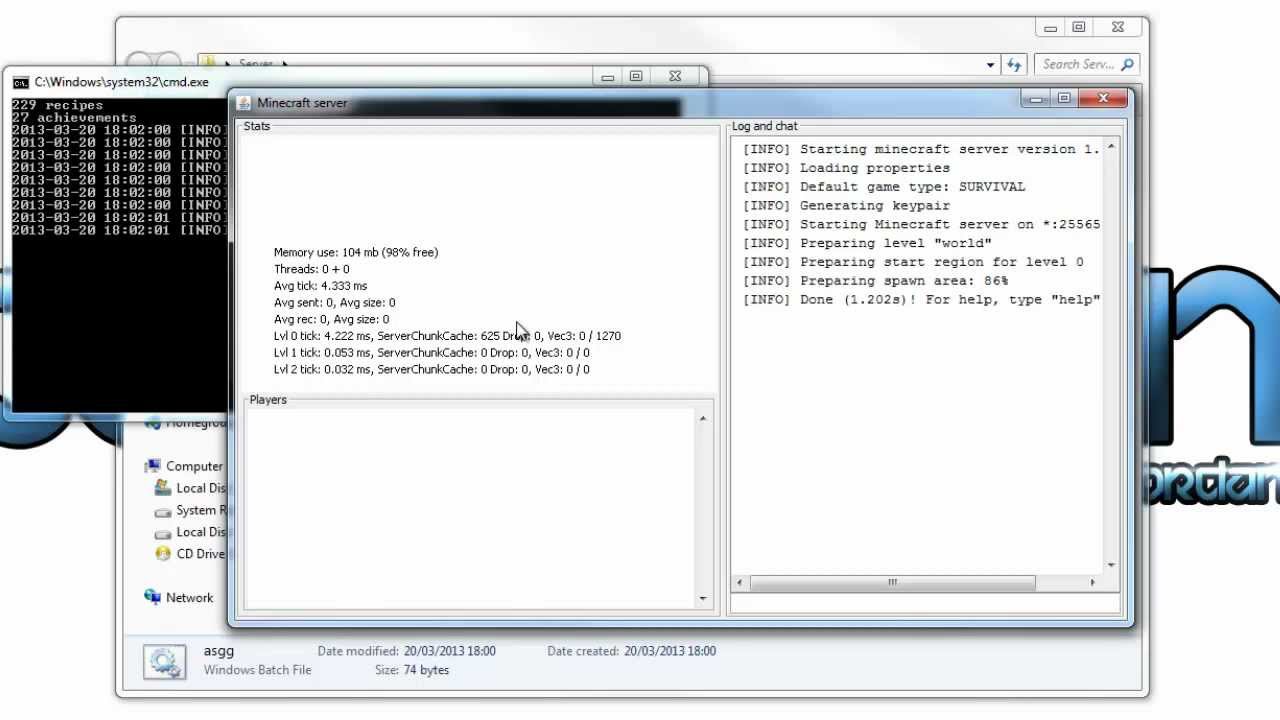Click the 'Lvl 1 tick: 0.053 ms' line
Image resolution: width=1280 pixels, height=720 pixels.
pyautogui.click(x=432, y=352)
